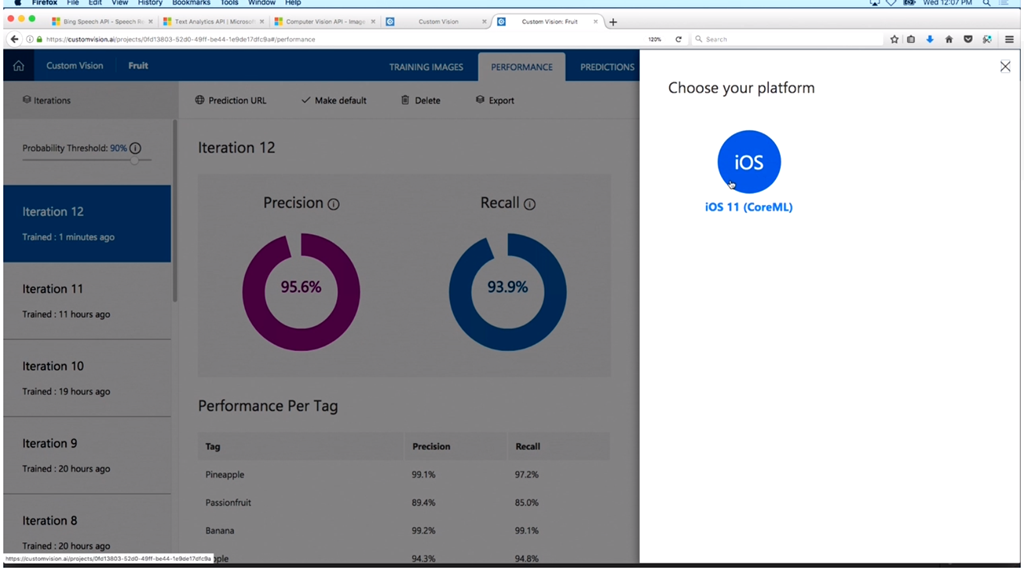The width and height of the screenshot is (1024, 571).
Task: Show Recall info icon
Action: [530, 204]
